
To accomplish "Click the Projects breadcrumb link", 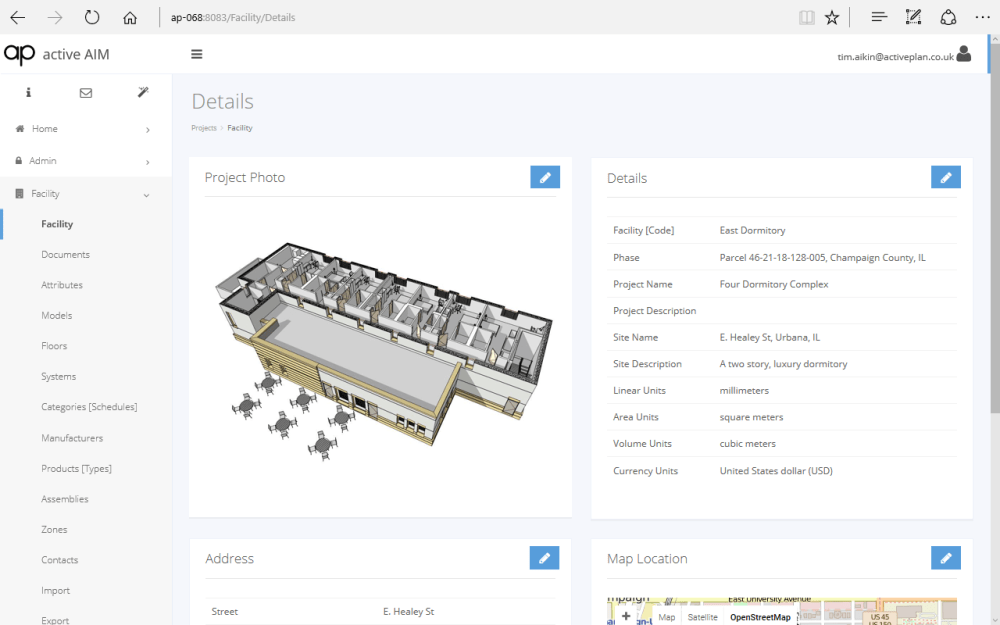I will click(x=203, y=128).
